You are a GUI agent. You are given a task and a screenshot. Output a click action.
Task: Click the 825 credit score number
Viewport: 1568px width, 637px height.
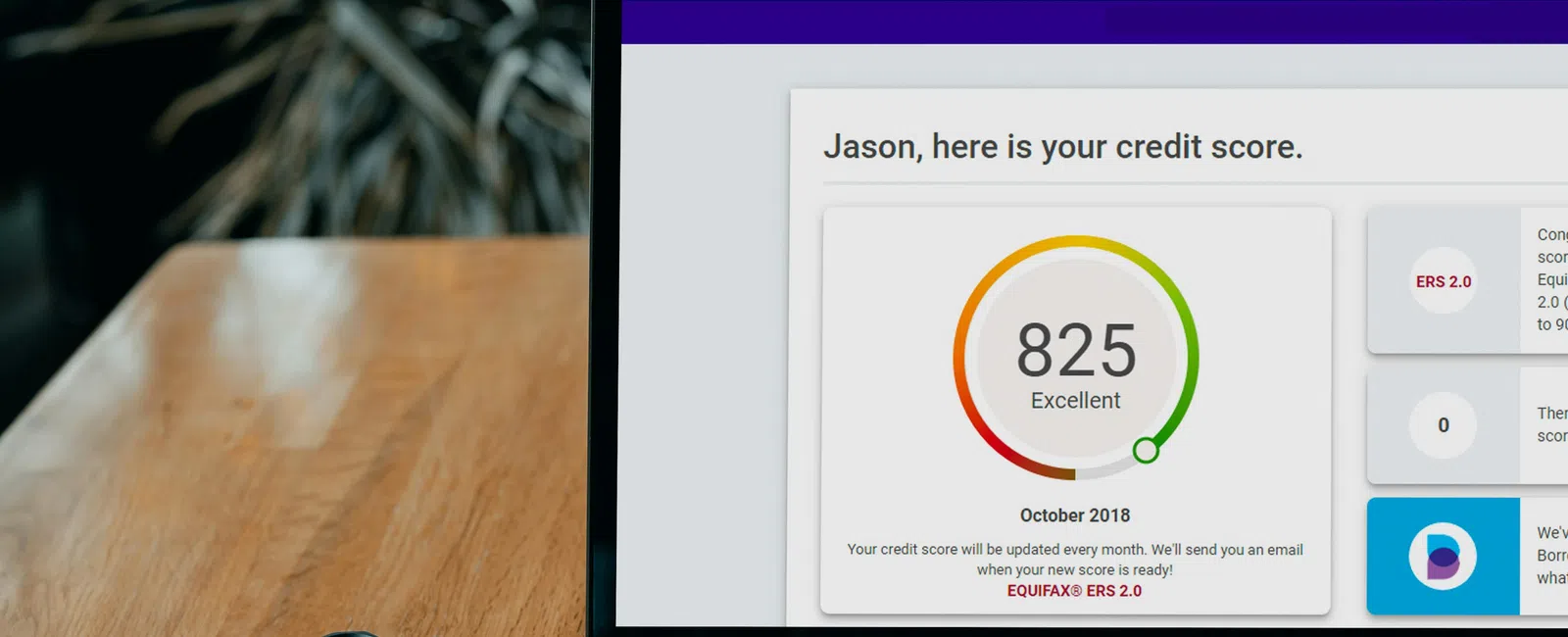[x=1076, y=350]
